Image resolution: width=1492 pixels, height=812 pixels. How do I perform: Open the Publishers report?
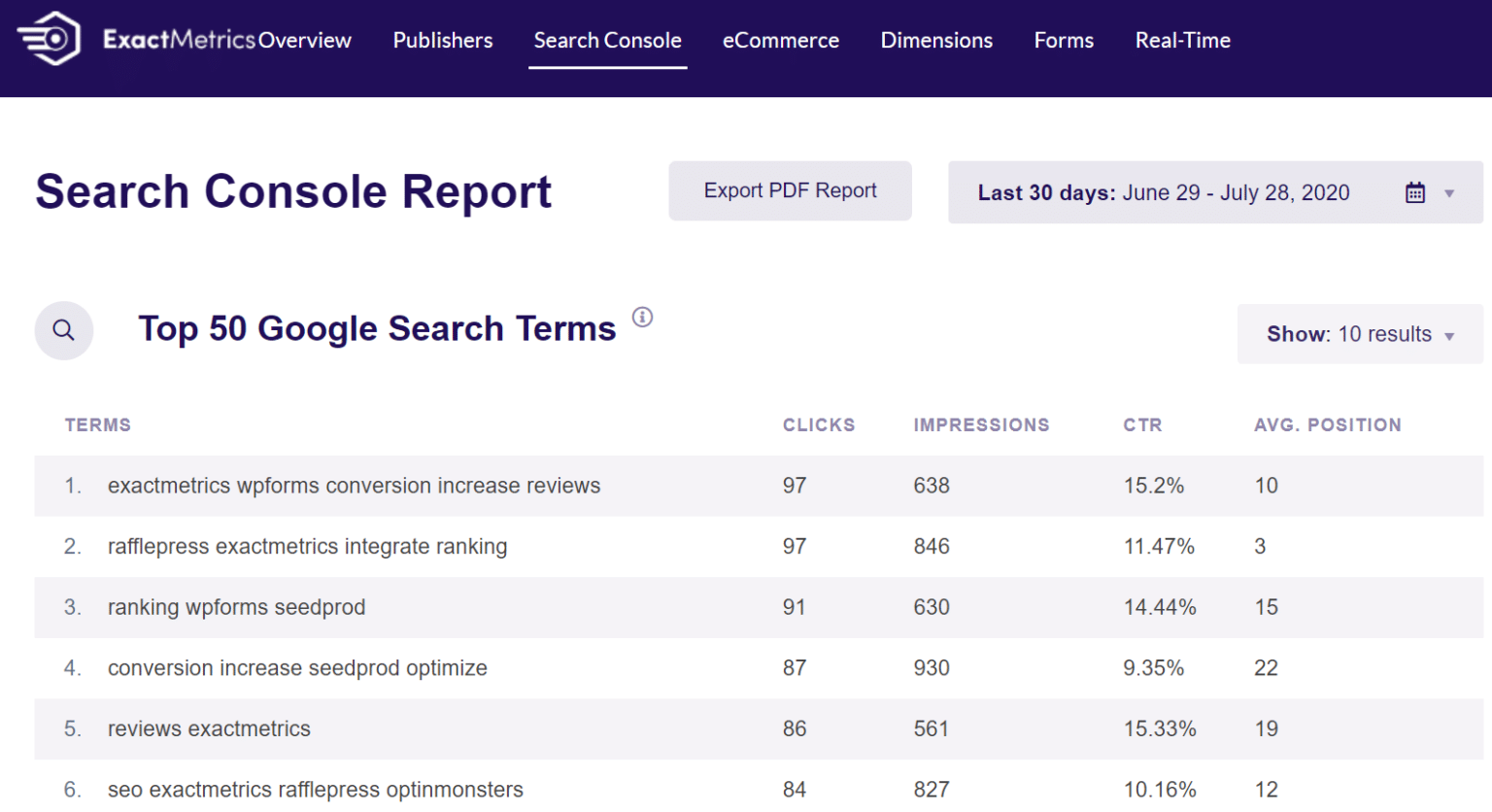click(x=442, y=41)
